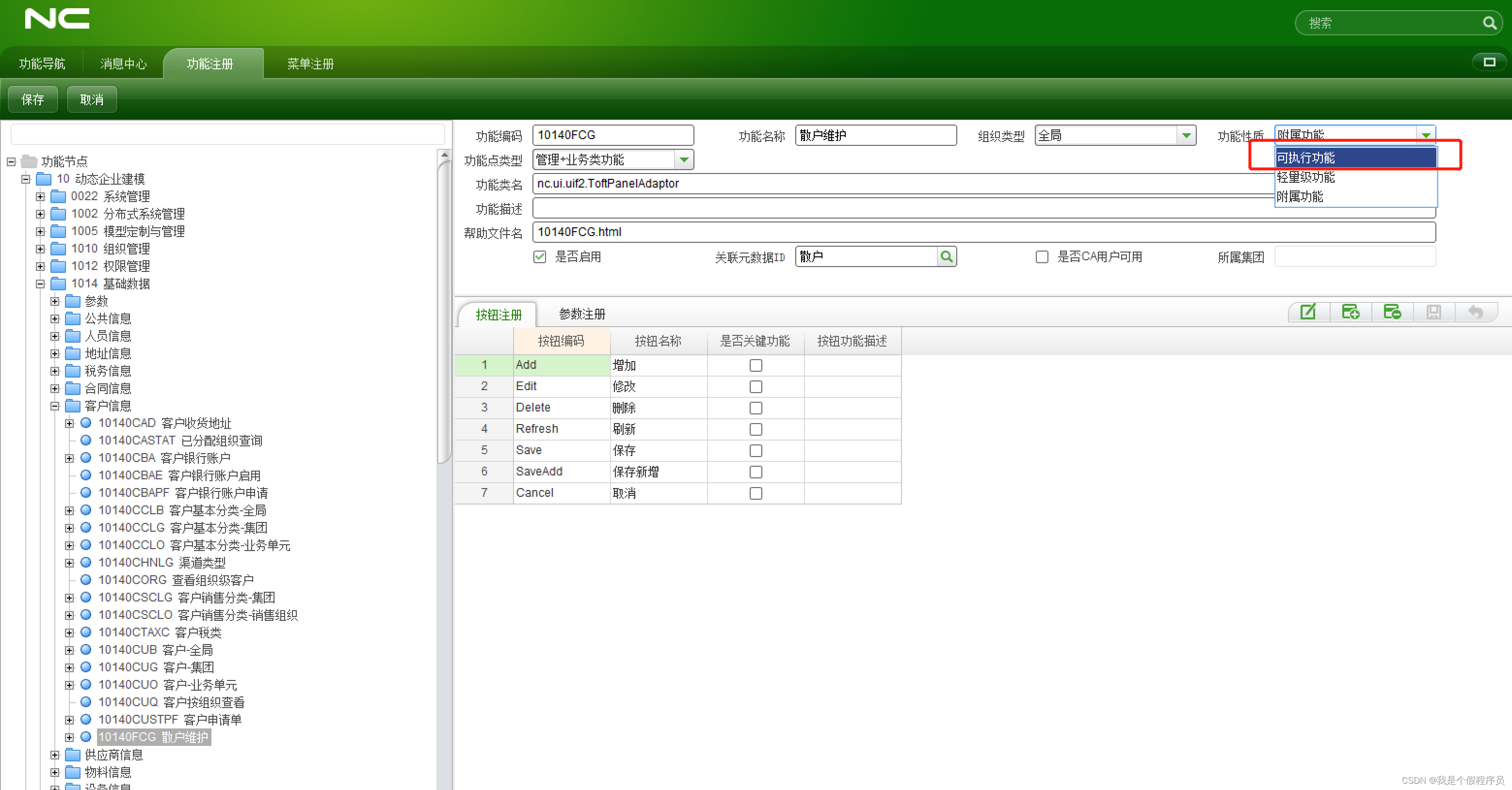Screen dimensions: 1512x790
Task: Check 是否关键功能 for the Add row
Action: pos(756,365)
